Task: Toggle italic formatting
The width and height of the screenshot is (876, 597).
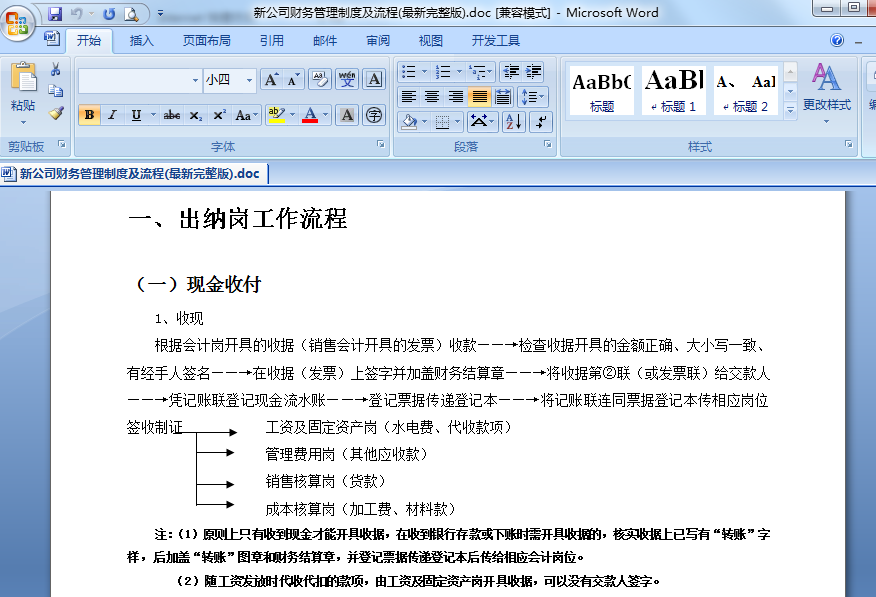Action: (x=112, y=115)
